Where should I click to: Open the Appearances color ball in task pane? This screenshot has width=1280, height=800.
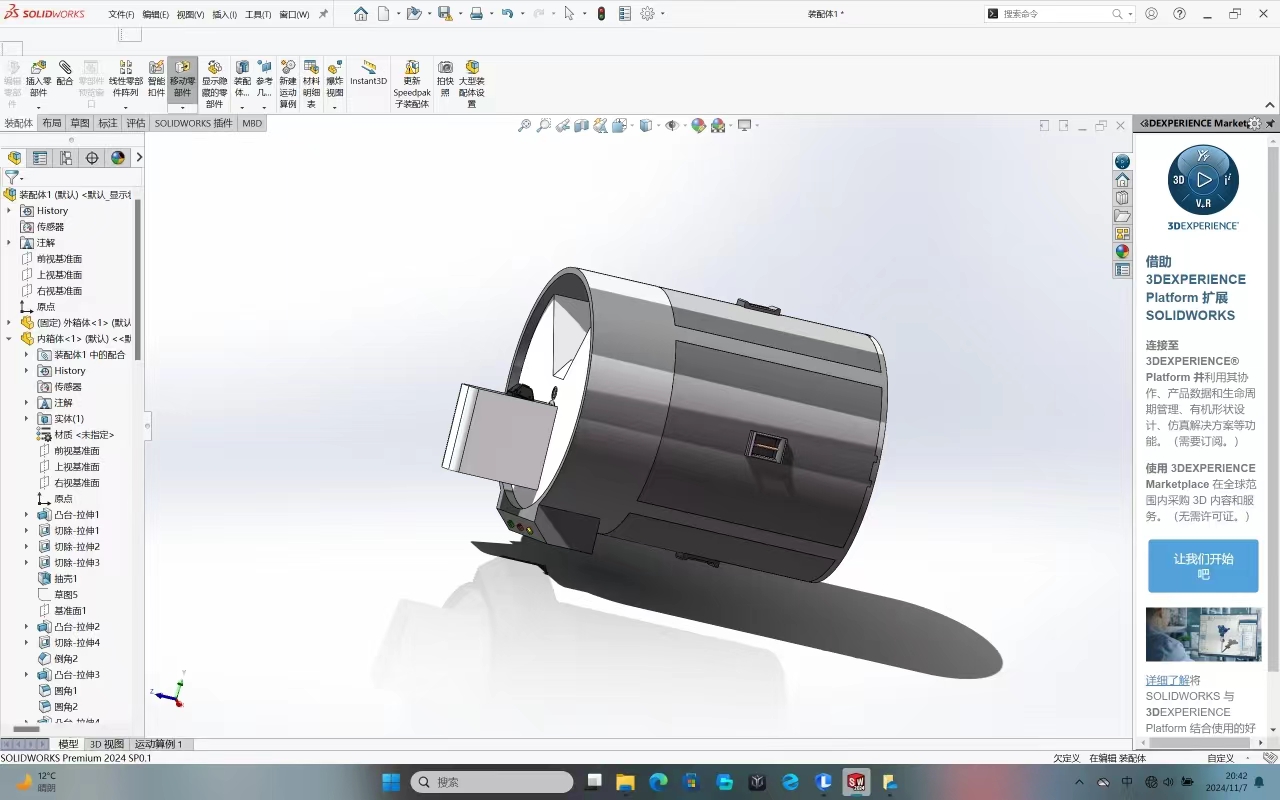click(1122, 252)
